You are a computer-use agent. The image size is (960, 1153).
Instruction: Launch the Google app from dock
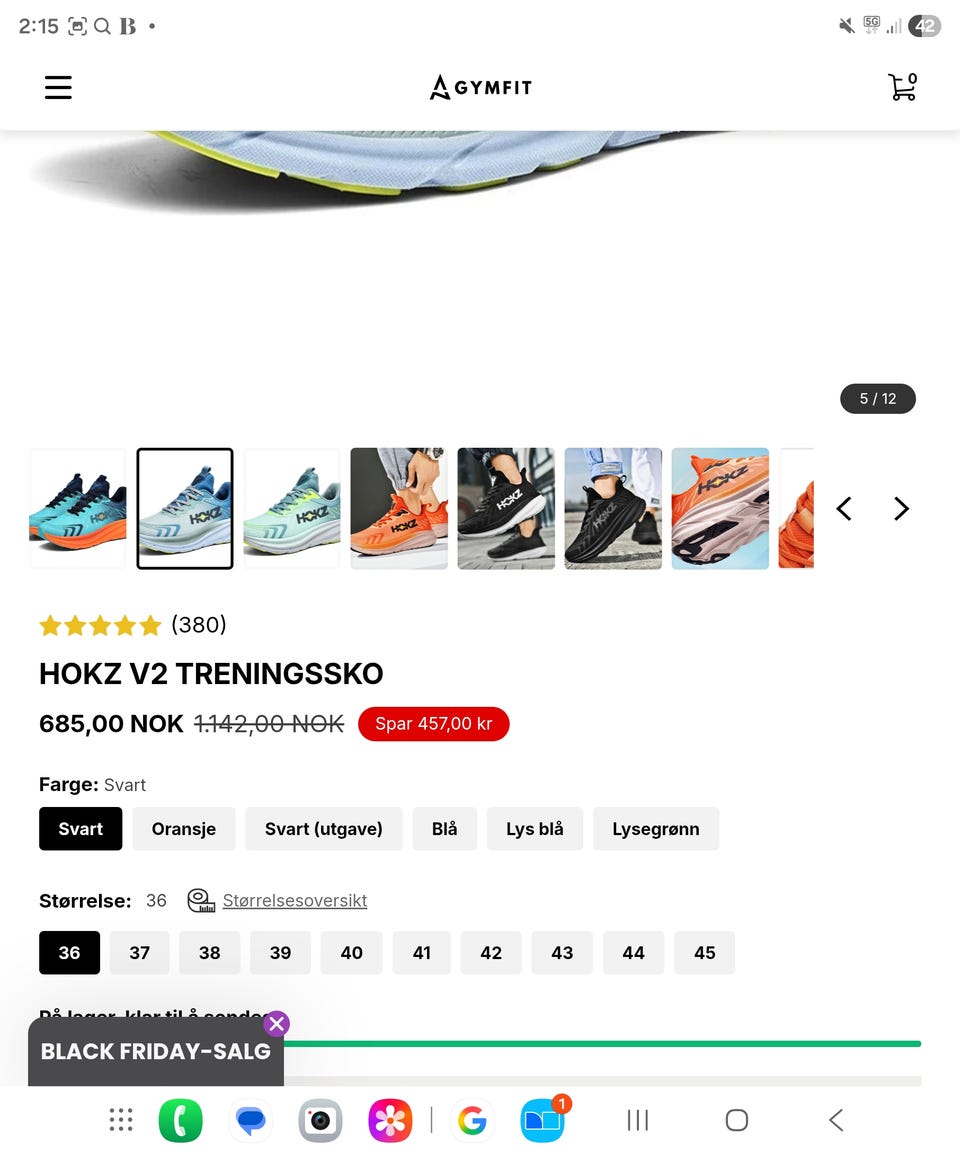(x=472, y=1121)
